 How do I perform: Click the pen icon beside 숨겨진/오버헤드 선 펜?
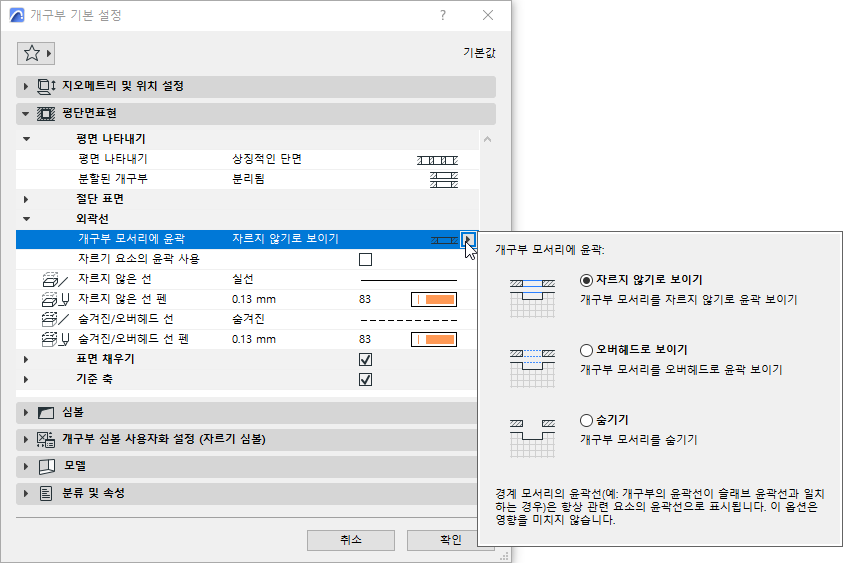55,339
